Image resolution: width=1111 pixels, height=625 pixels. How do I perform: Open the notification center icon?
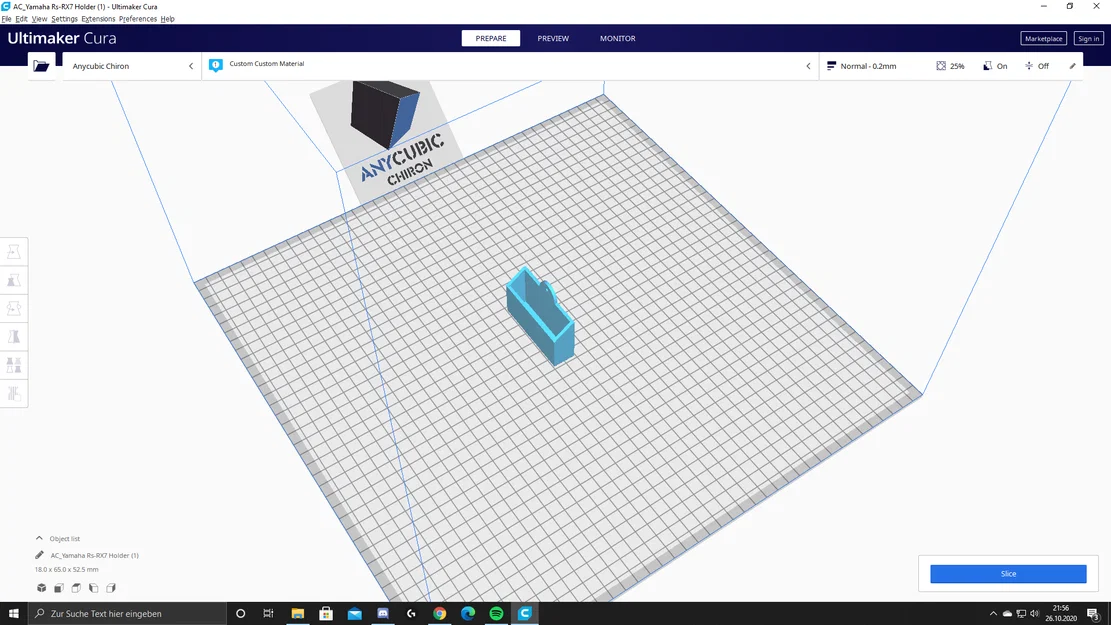pos(1094,614)
